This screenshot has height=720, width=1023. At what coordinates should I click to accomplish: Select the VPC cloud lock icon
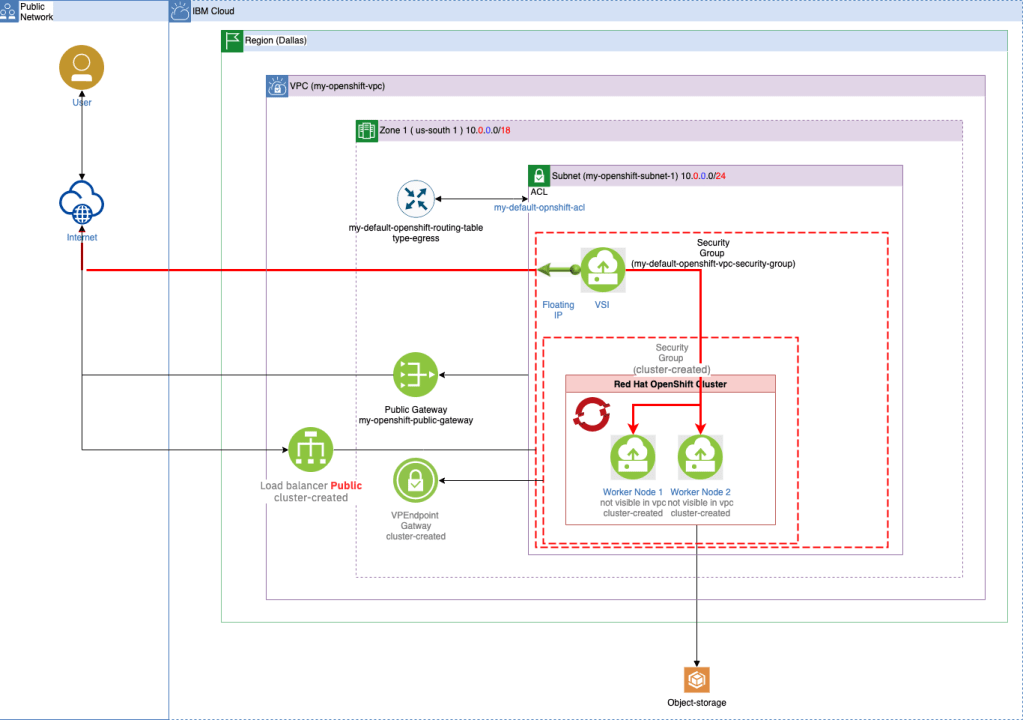(276, 87)
